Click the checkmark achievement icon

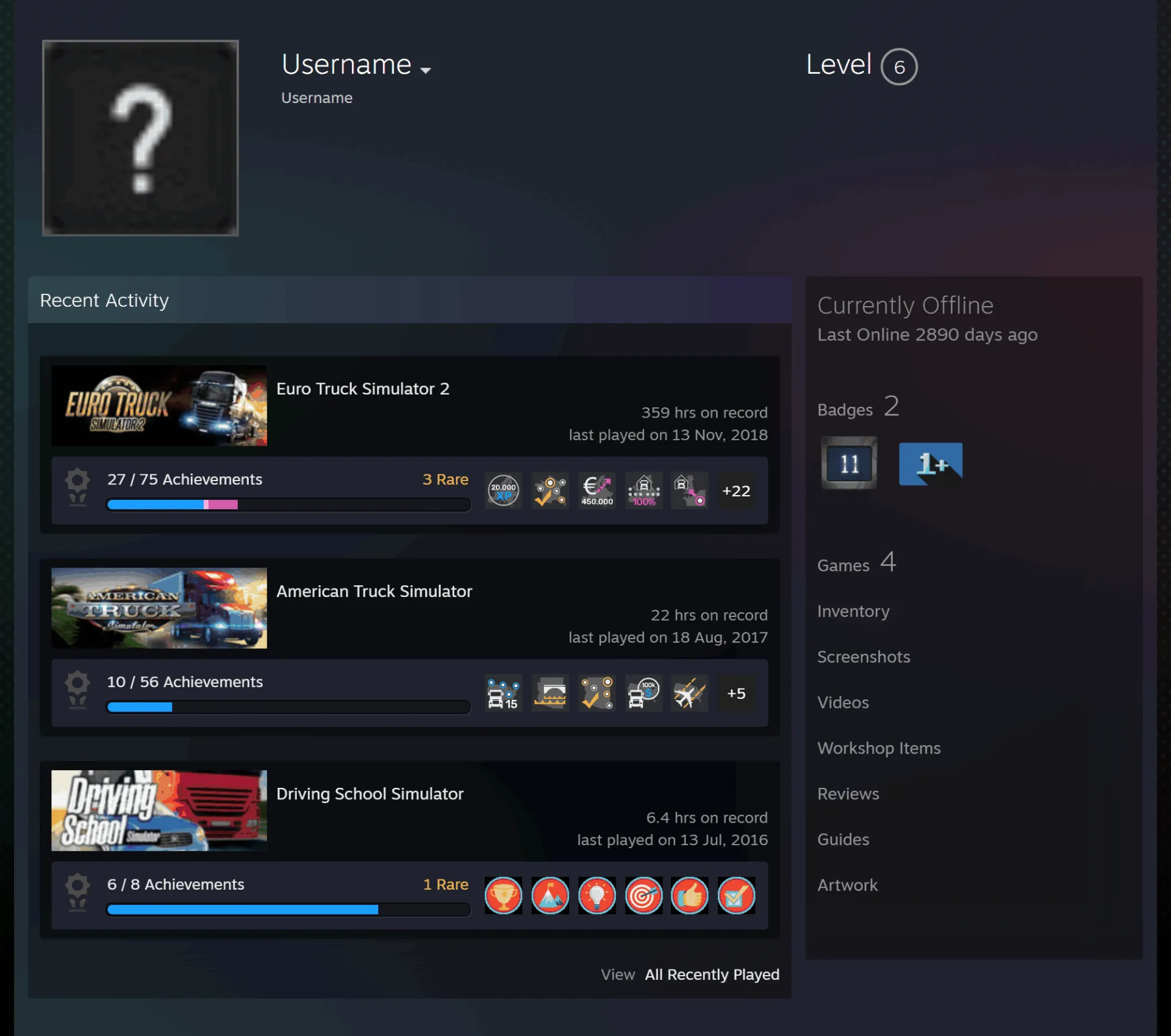pos(736,896)
